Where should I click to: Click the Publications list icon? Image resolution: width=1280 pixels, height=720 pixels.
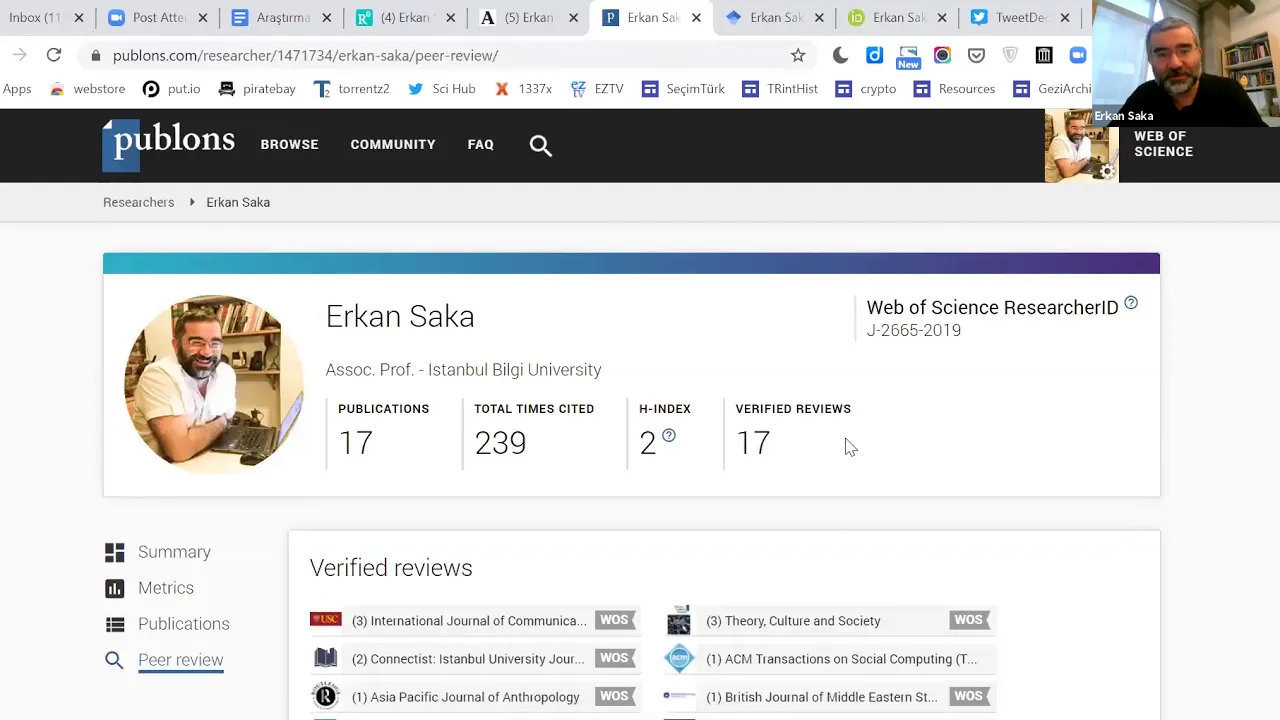(115, 624)
